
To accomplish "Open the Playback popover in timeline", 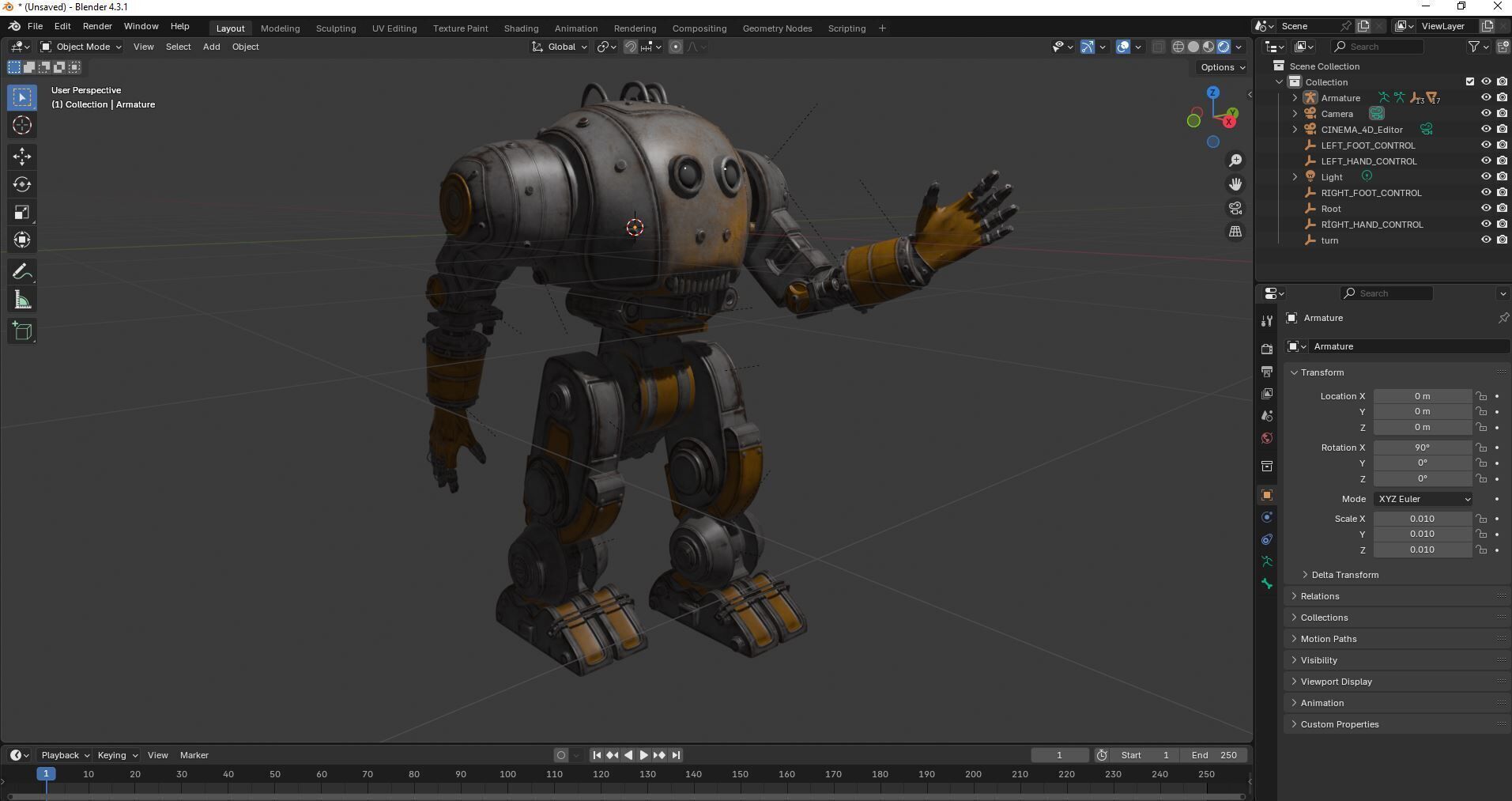I will click(x=64, y=755).
